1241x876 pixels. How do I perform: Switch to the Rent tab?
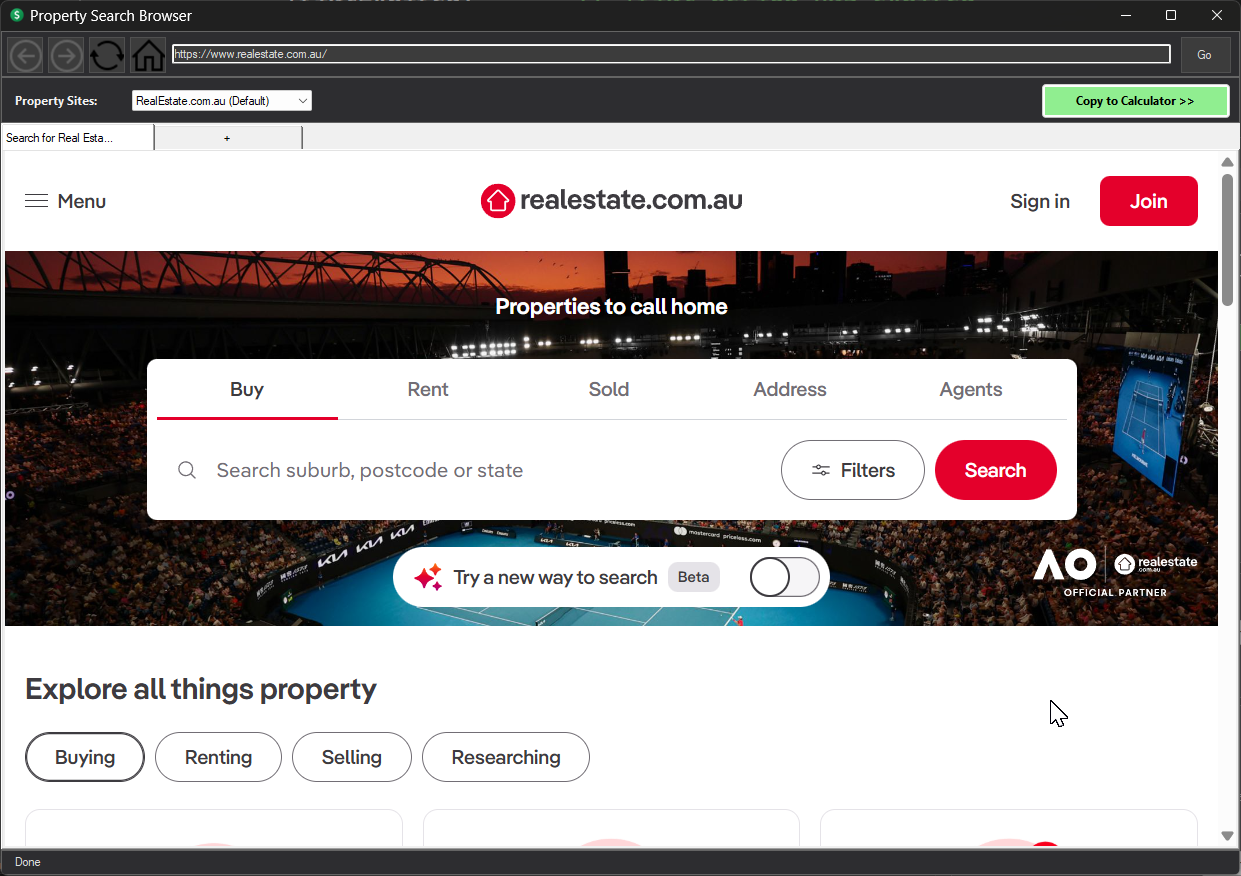427,389
